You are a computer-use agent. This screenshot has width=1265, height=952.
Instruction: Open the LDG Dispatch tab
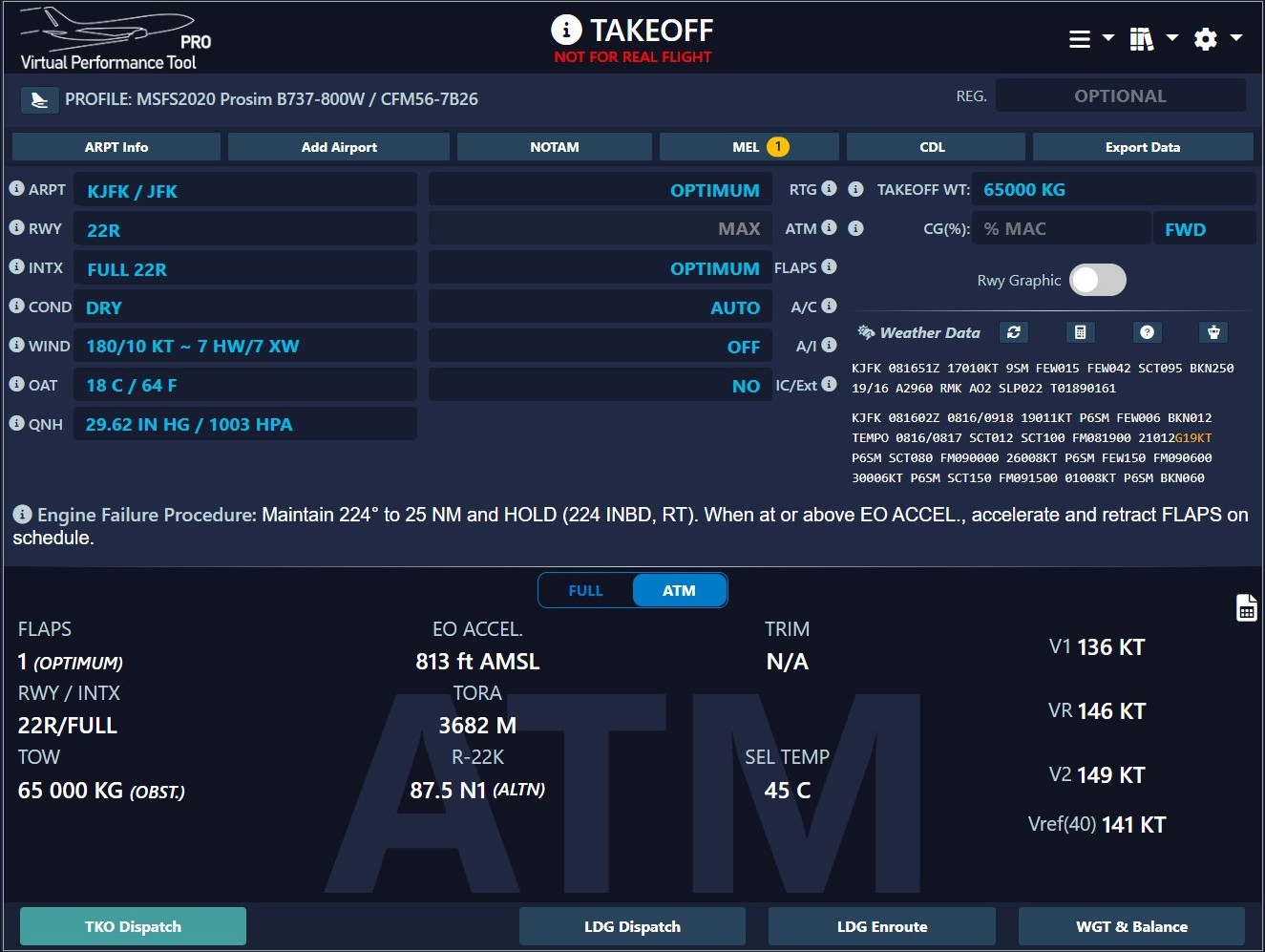[632, 926]
